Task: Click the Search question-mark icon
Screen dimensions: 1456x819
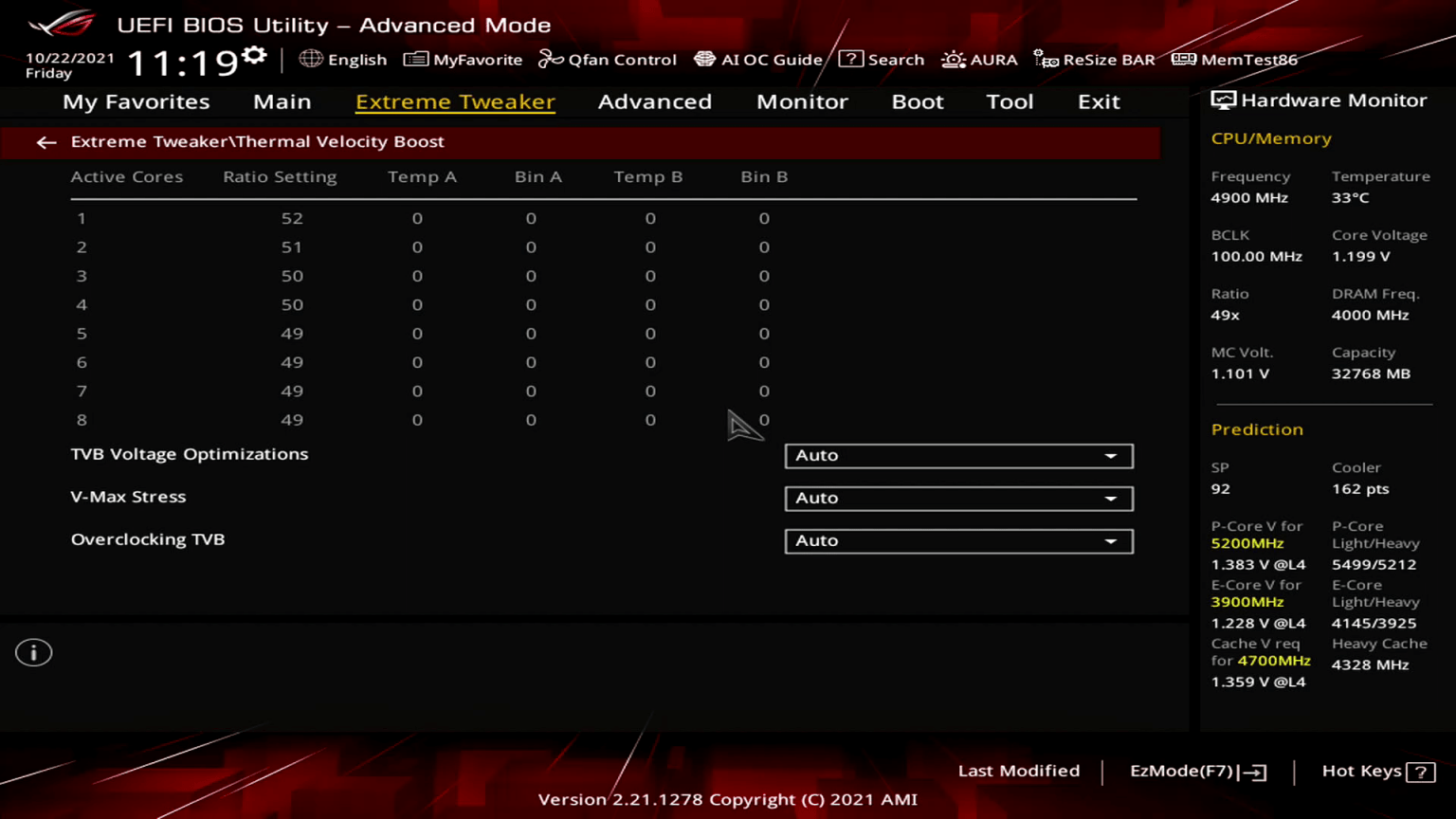Action: pyautogui.click(x=850, y=59)
